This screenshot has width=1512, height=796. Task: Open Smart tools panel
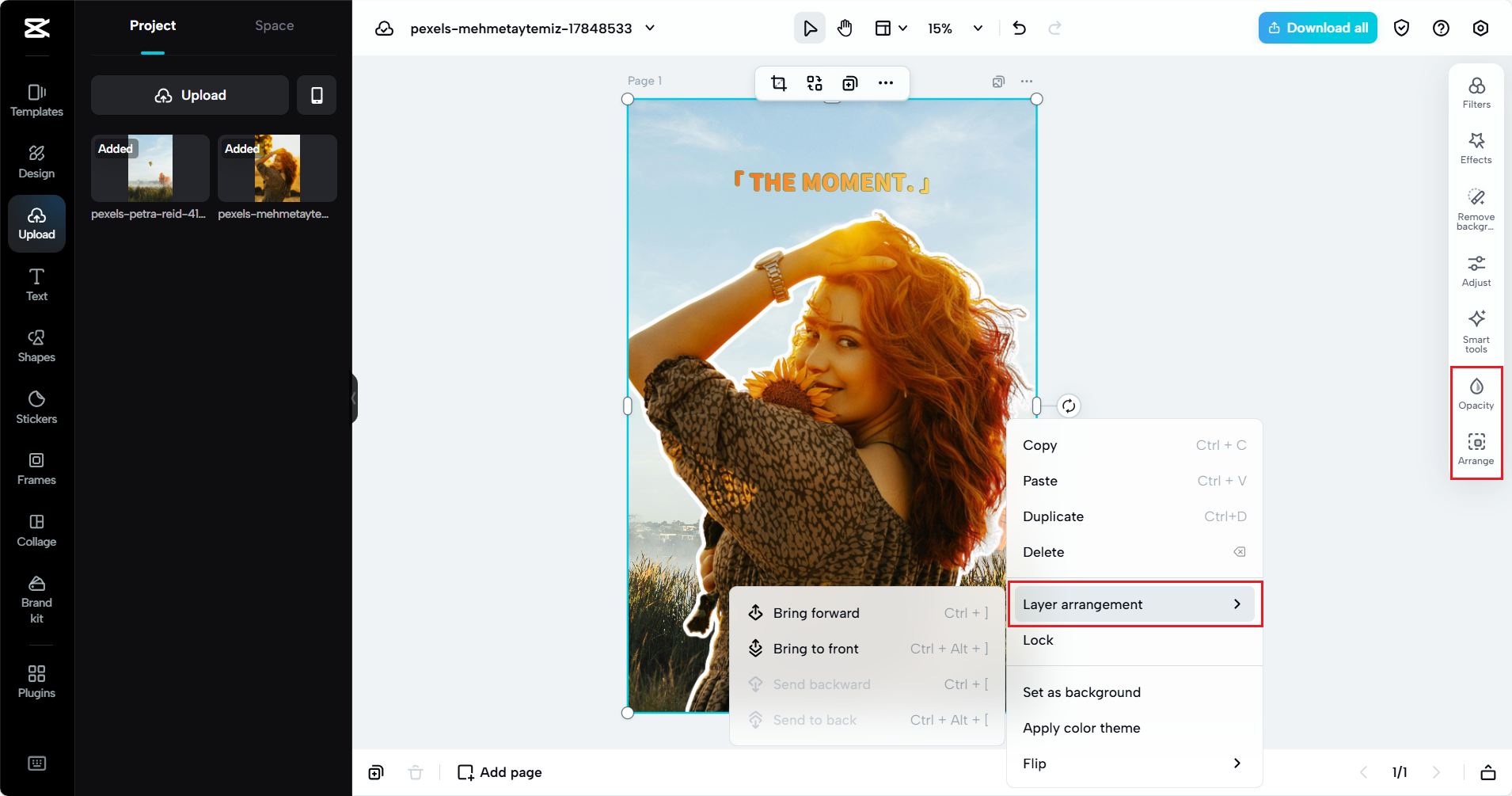(x=1476, y=331)
